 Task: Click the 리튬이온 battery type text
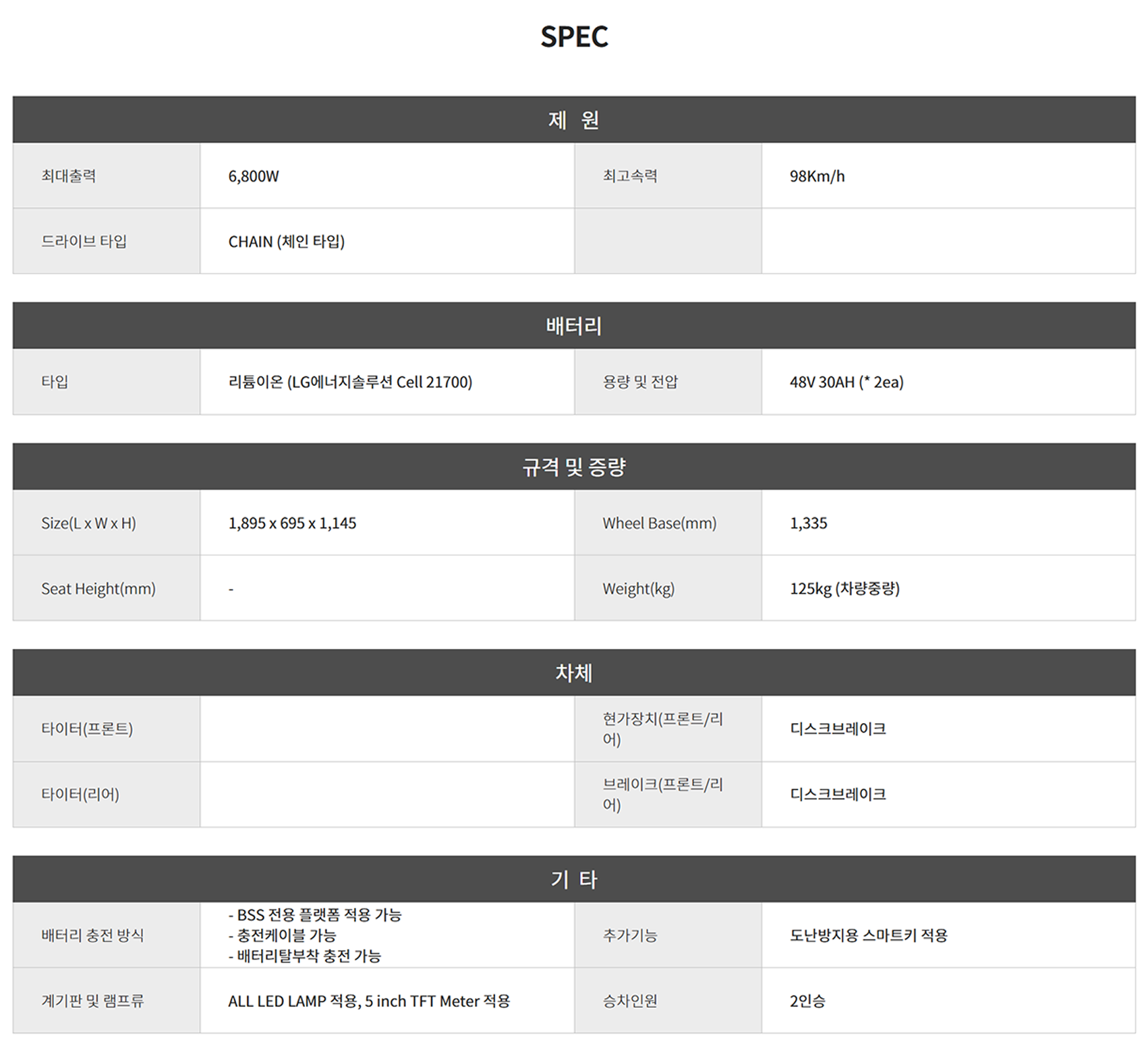(x=350, y=382)
